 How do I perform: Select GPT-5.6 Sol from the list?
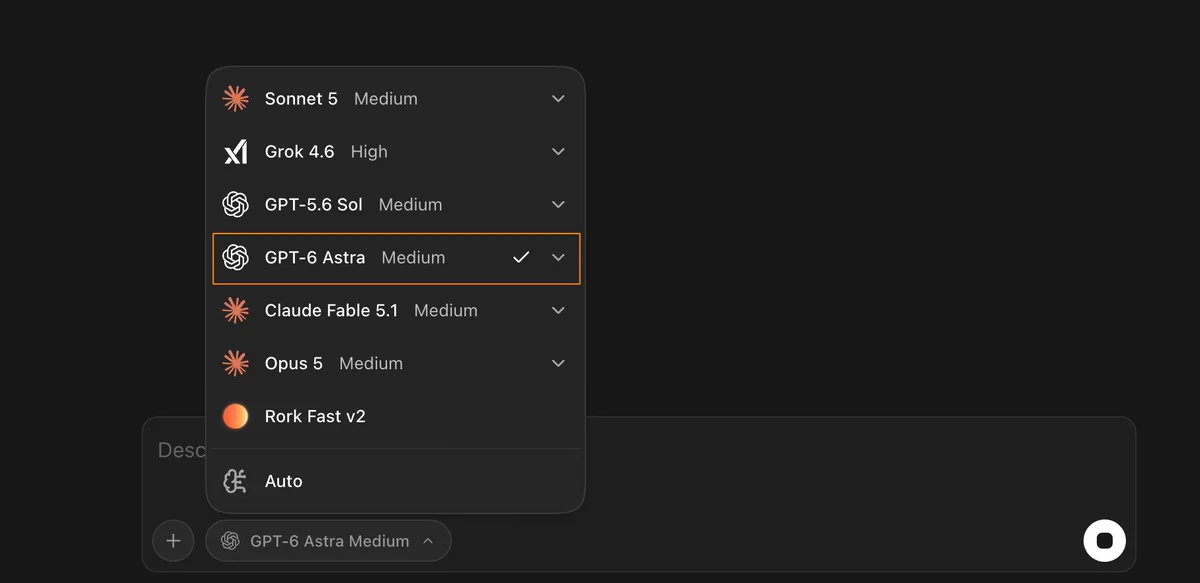click(396, 204)
